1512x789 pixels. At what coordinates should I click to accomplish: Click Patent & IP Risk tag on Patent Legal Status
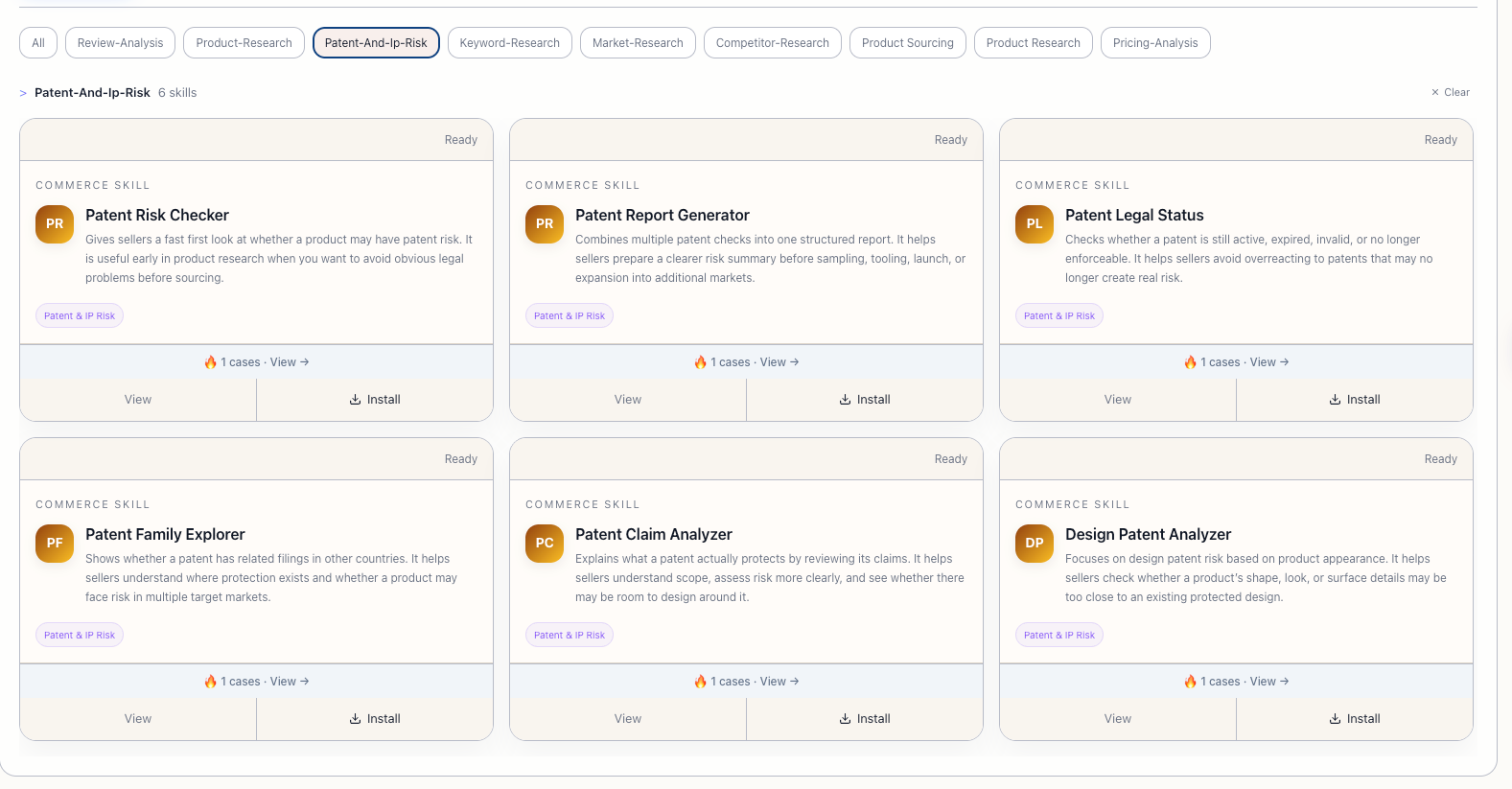[x=1059, y=315]
